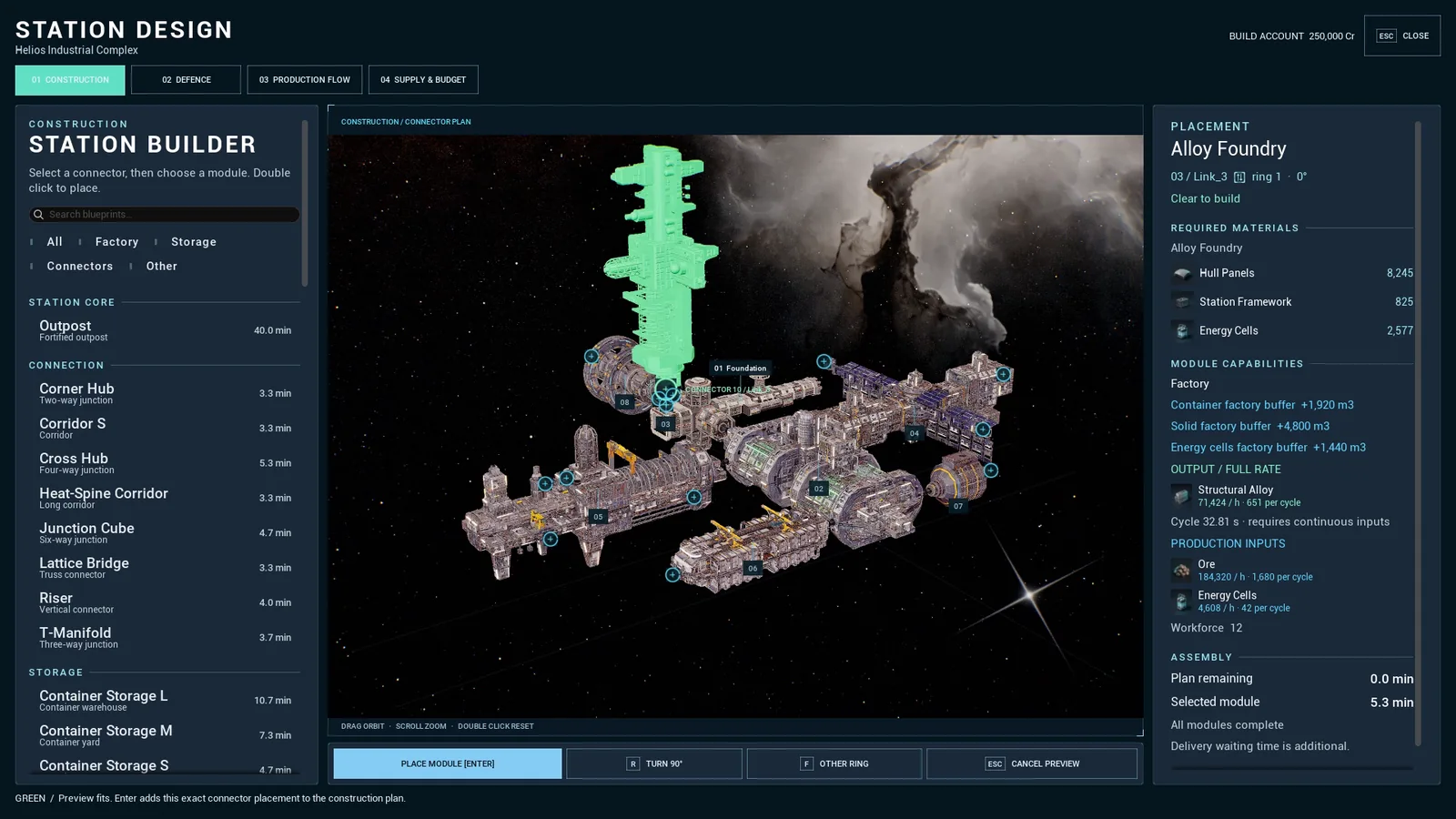
Task: Click the Hull Panels material icon
Action: click(1182, 273)
